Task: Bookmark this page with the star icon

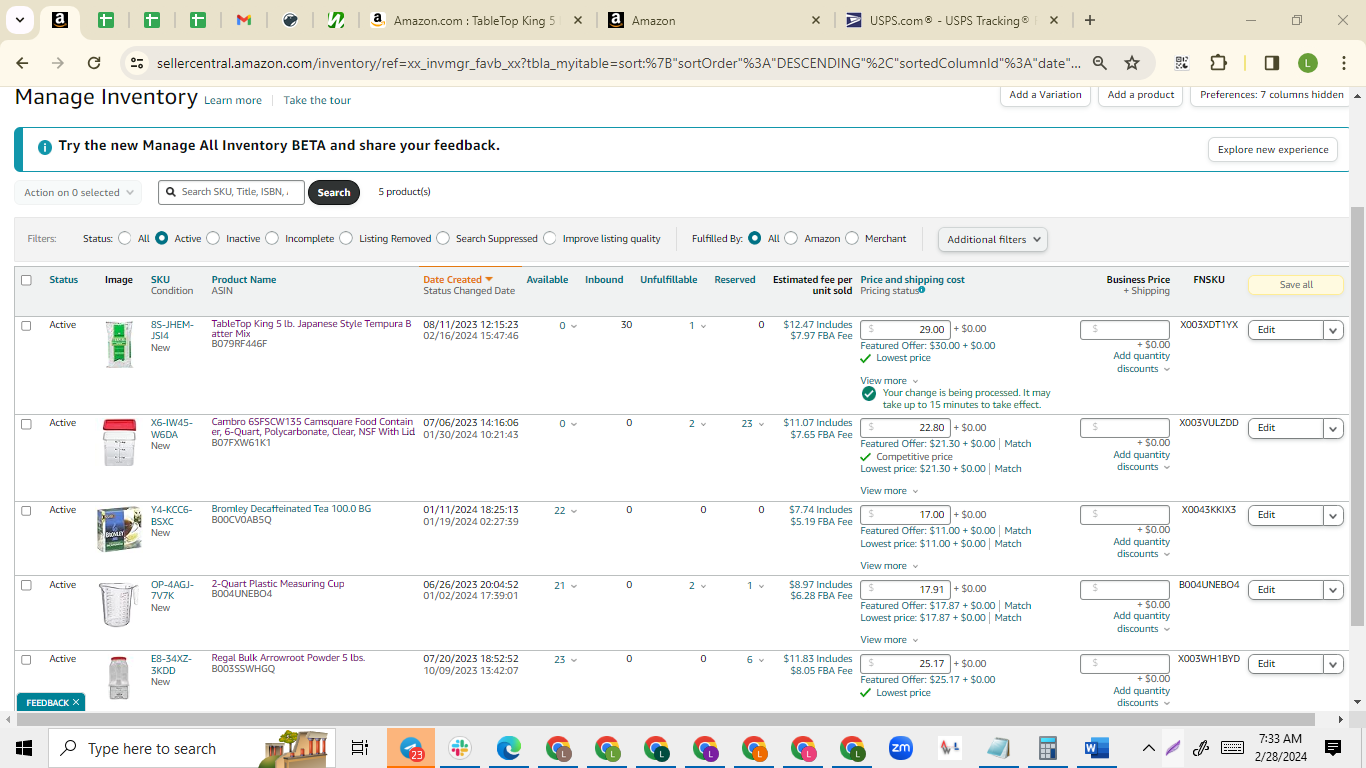Action: point(1132,63)
